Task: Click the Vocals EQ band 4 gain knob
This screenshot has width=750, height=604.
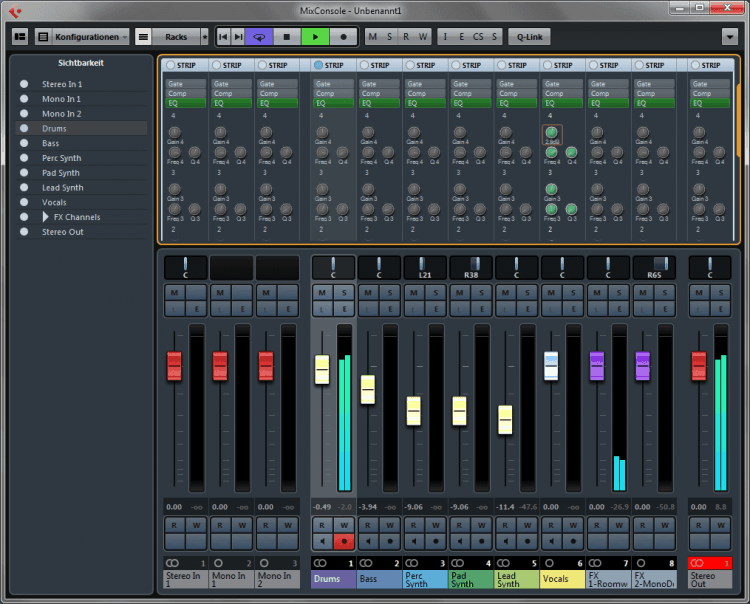Action: tap(551, 132)
